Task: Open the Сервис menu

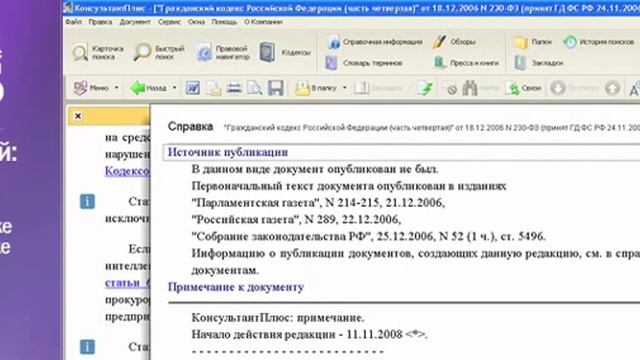Action: (x=169, y=22)
